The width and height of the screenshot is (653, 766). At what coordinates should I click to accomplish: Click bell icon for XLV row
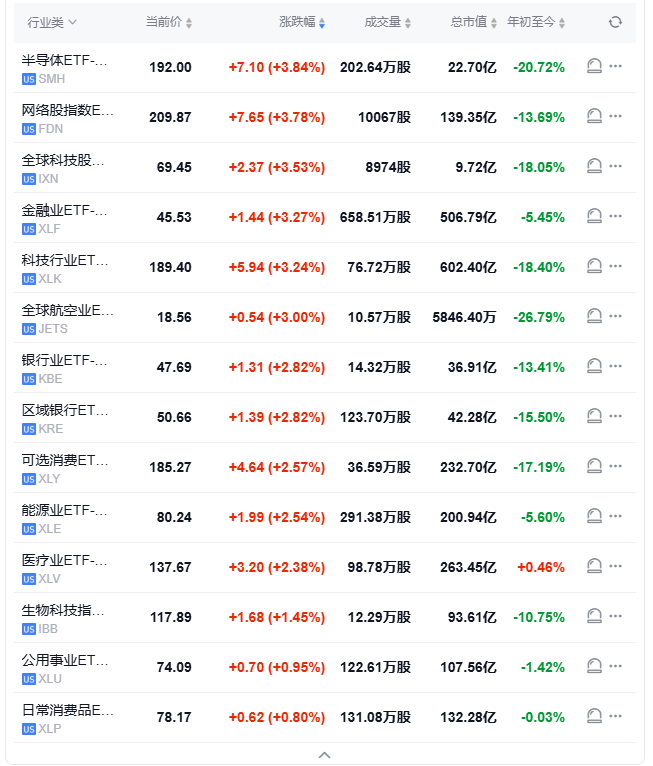click(x=594, y=567)
